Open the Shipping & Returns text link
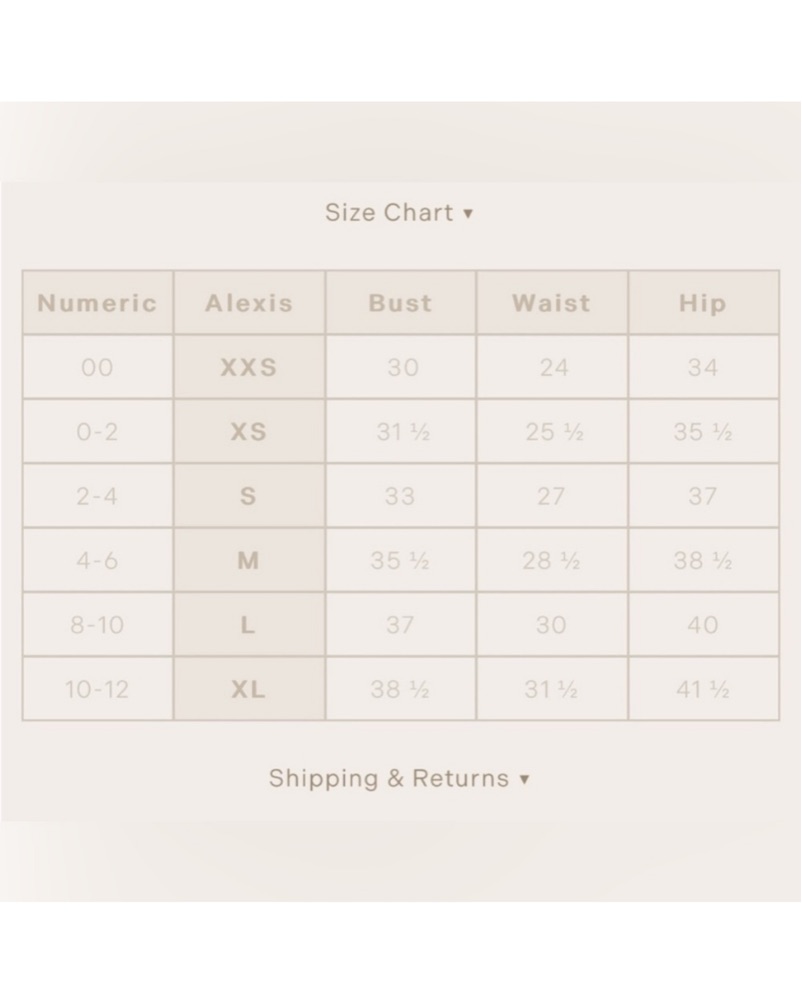Screen dimensions: 802x1000 click(389, 779)
